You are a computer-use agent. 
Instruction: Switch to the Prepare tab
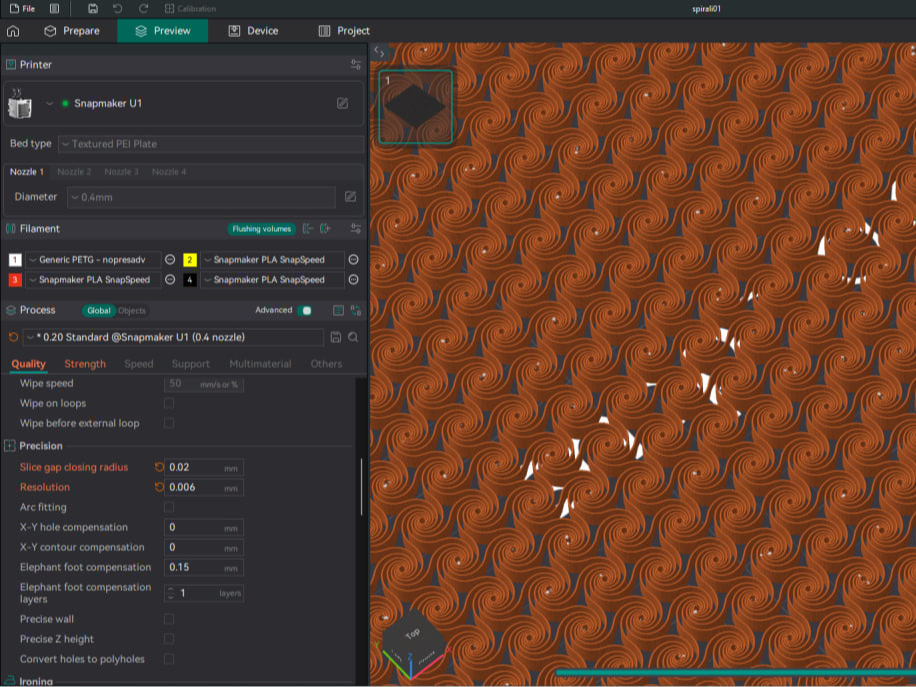pos(72,31)
